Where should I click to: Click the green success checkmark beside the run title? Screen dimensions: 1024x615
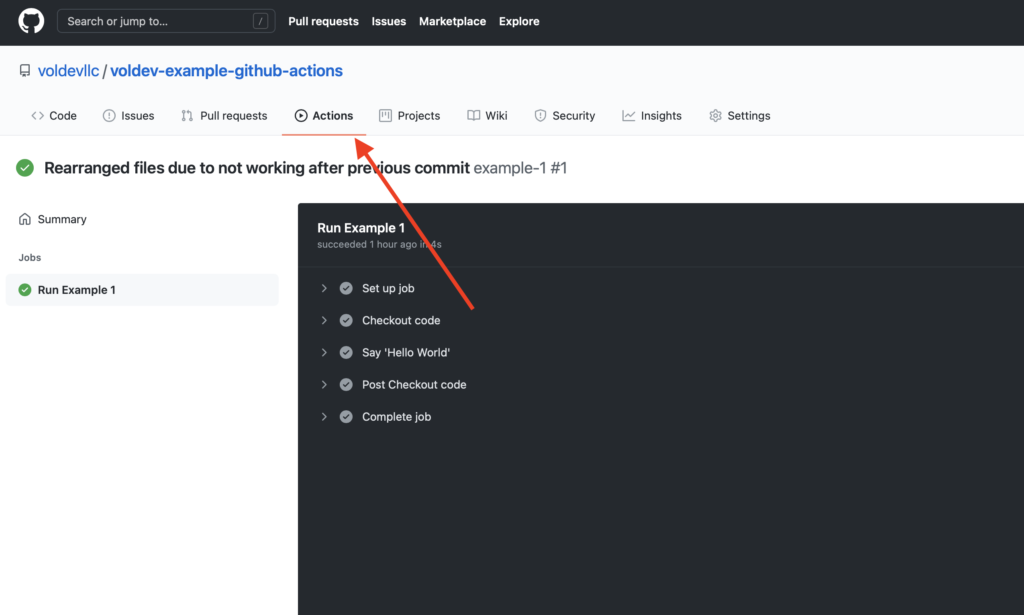coord(25,168)
